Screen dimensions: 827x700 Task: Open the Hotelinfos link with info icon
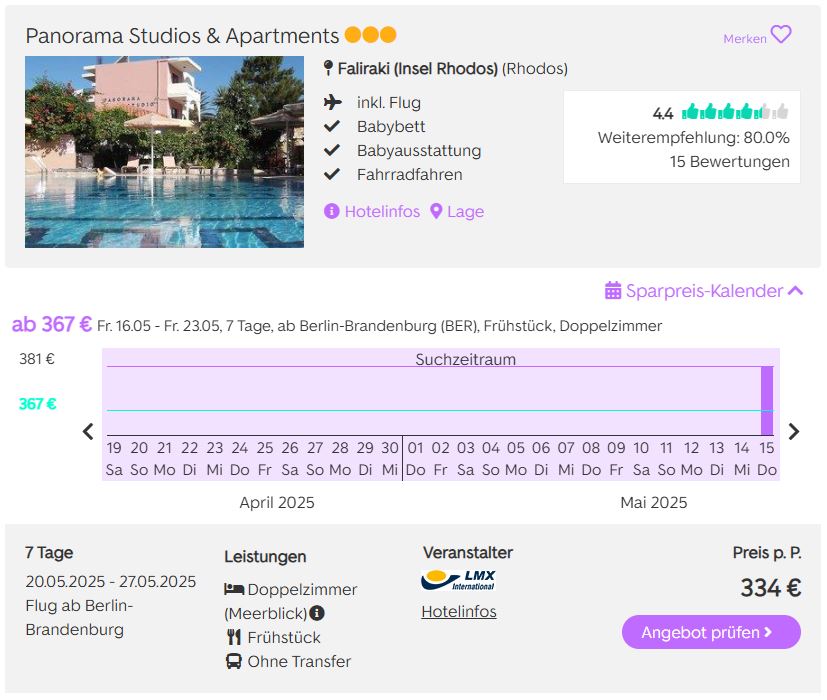pyautogui.click(x=372, y=212)
